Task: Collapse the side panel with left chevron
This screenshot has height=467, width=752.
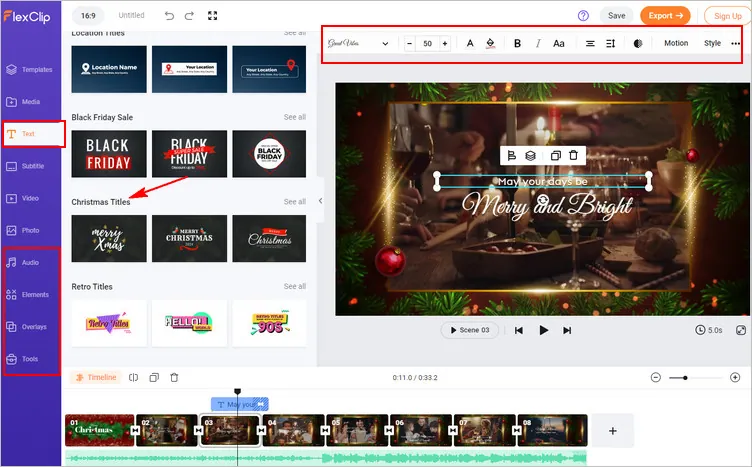Action: [x=320, y=200]
